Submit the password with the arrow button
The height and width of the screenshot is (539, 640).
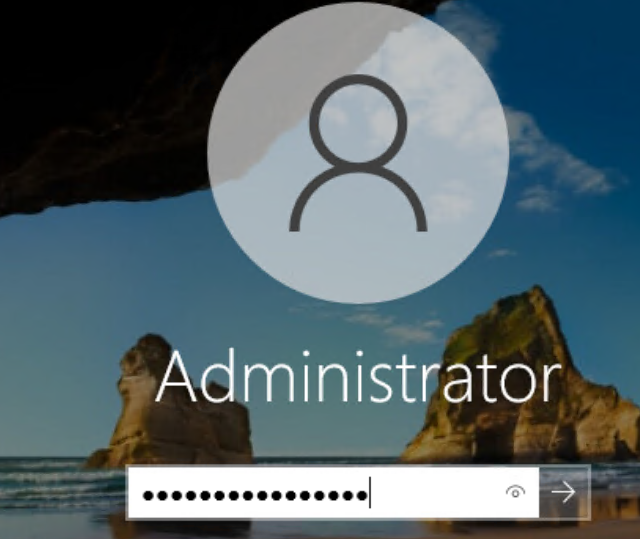(564, 492)
